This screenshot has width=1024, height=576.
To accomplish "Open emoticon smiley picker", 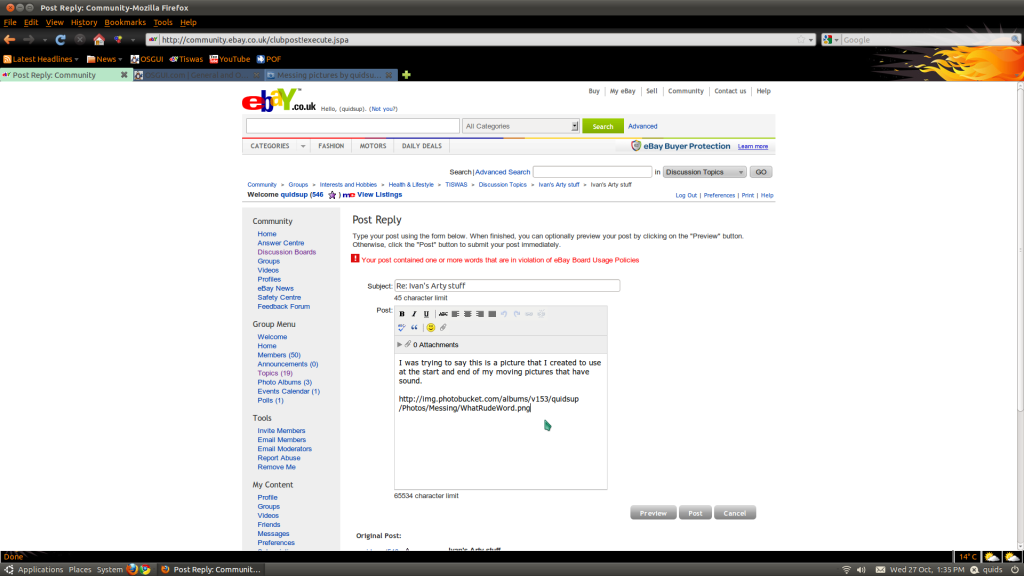I will click(x=430, y=327).
